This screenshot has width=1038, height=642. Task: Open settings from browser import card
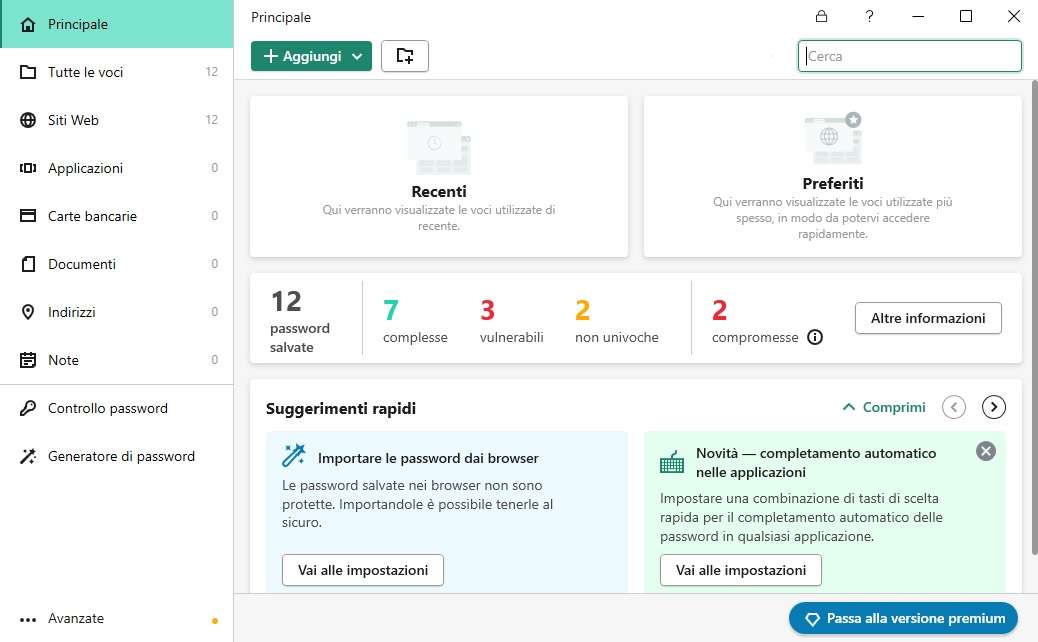363,570
